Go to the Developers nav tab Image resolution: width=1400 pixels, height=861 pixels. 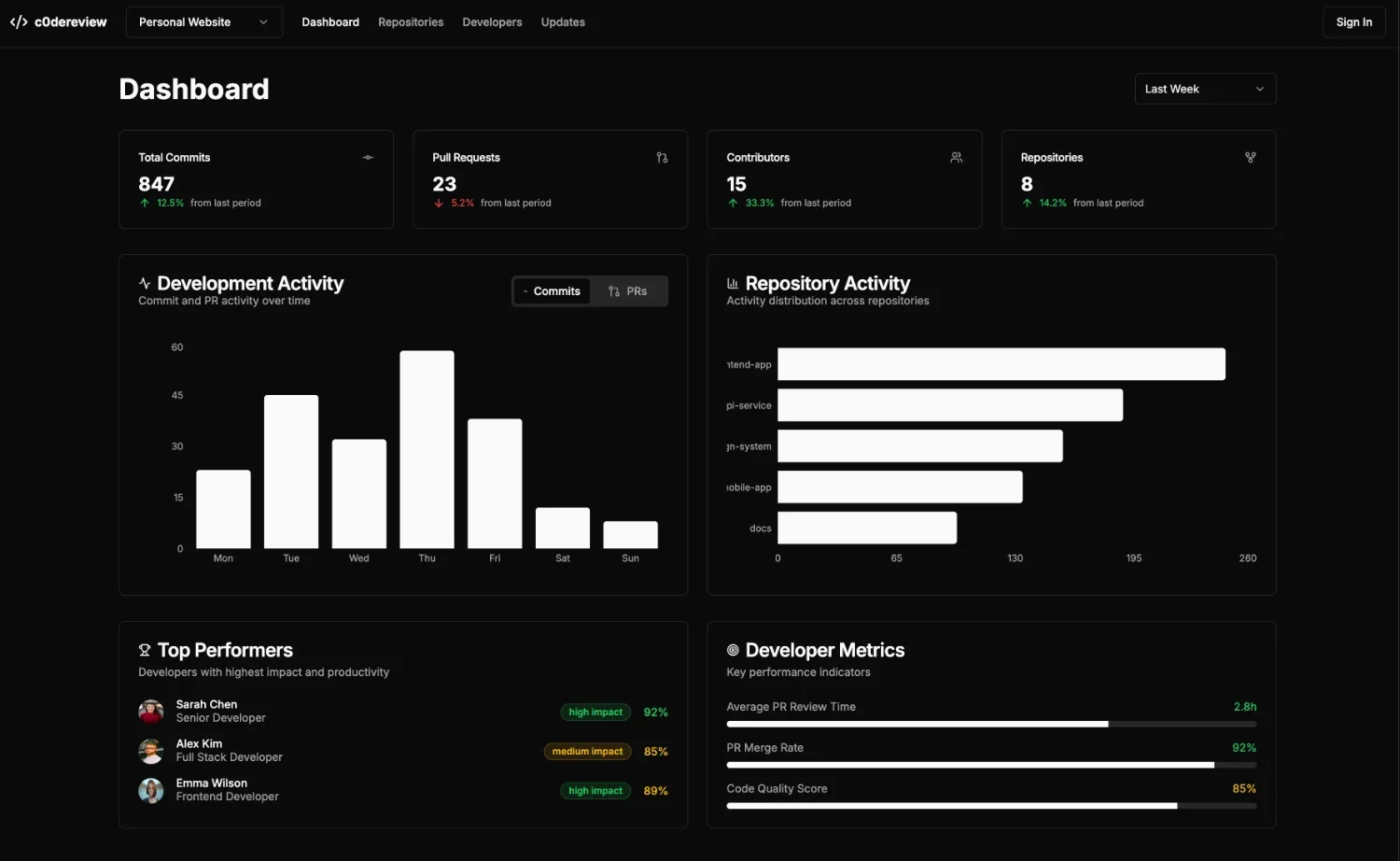tap(492, 22)
